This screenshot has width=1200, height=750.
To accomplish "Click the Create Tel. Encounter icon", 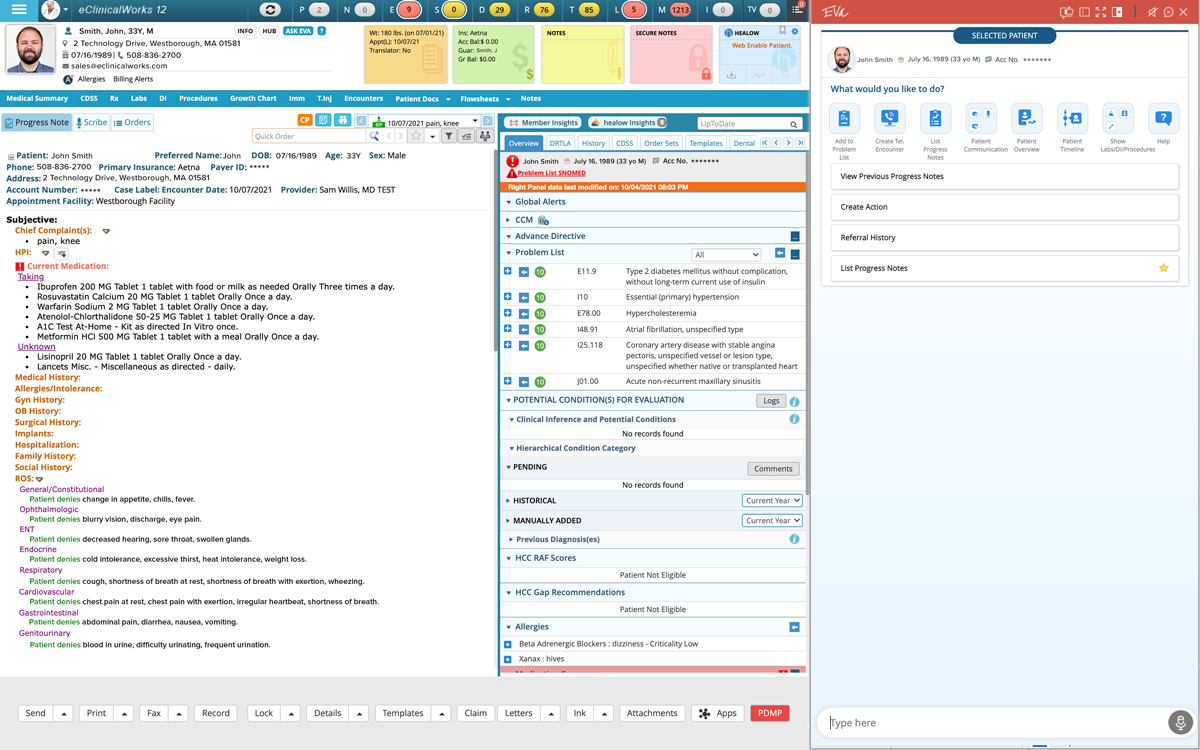I will click(x=889, y=118).
